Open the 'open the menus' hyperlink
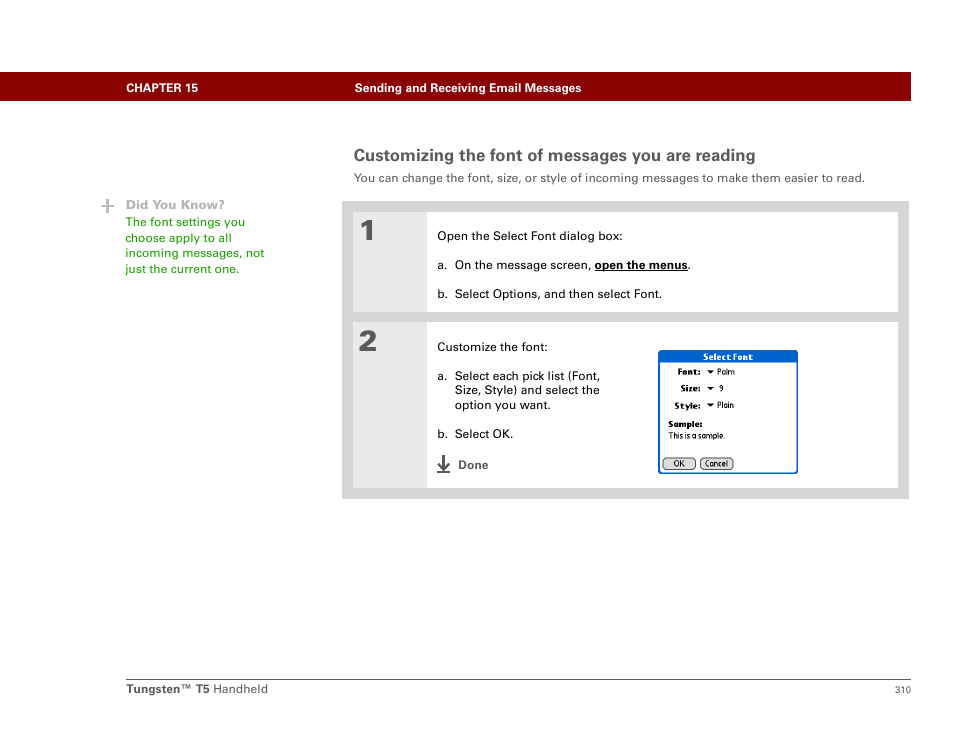Viewport: 954px width, 738px height. click(x=641, y=265)
